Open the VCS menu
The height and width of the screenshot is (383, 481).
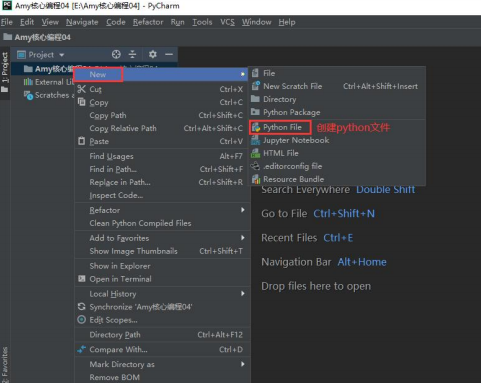point(227,22)
